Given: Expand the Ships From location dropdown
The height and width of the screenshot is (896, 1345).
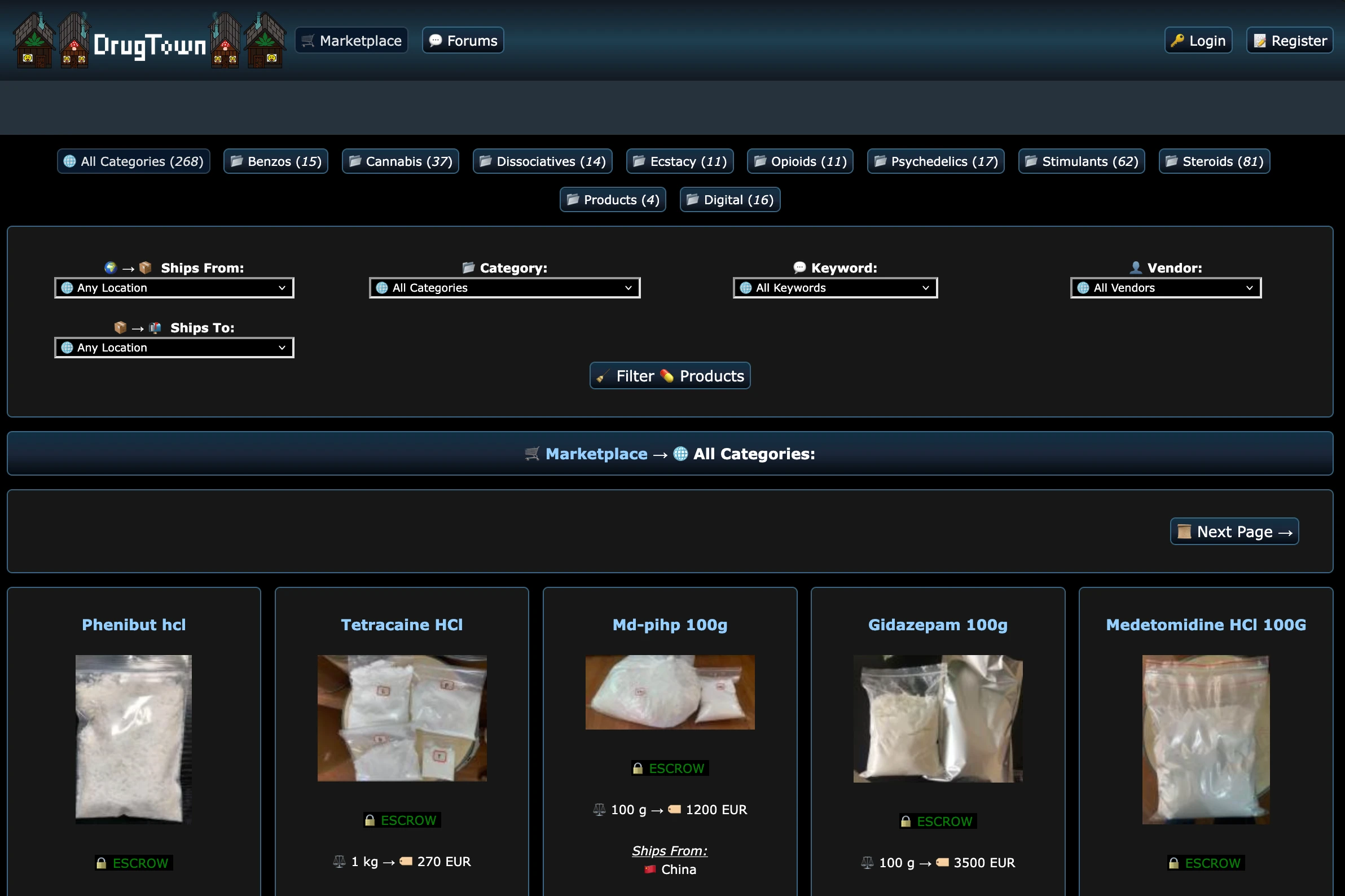Looking at the screenshot, I should click(174, 287).
